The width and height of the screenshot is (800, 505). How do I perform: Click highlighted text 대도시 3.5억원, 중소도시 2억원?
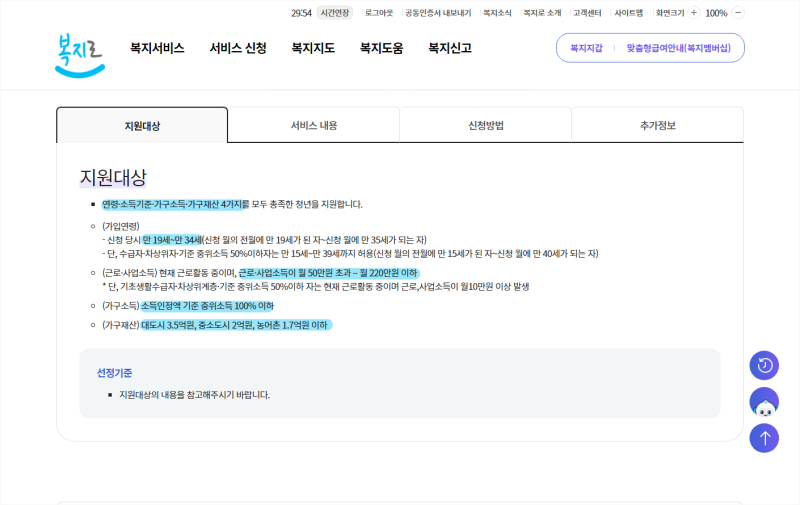(x=197, y=325)
